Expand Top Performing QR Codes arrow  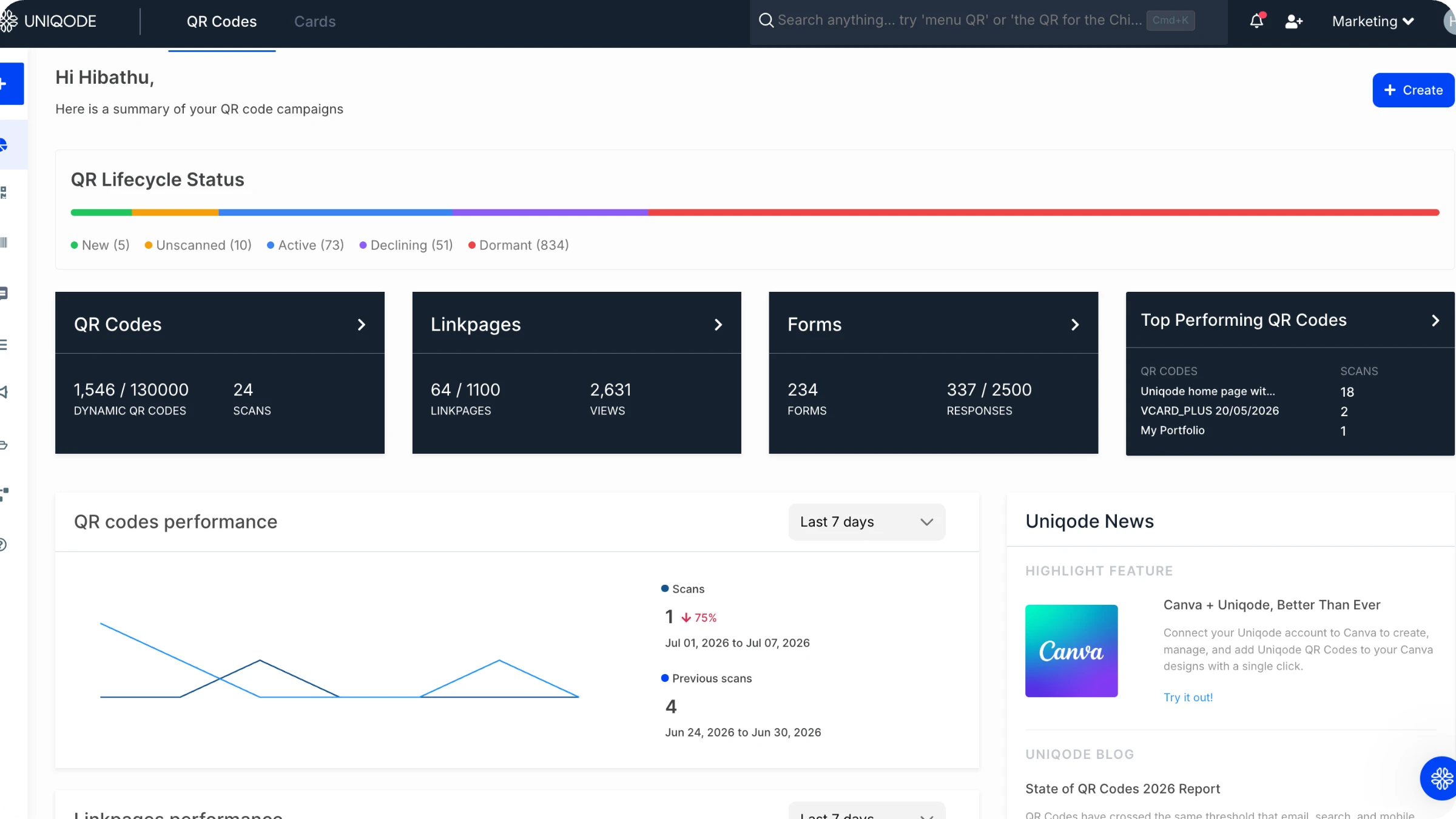(x=1435, y=320)
